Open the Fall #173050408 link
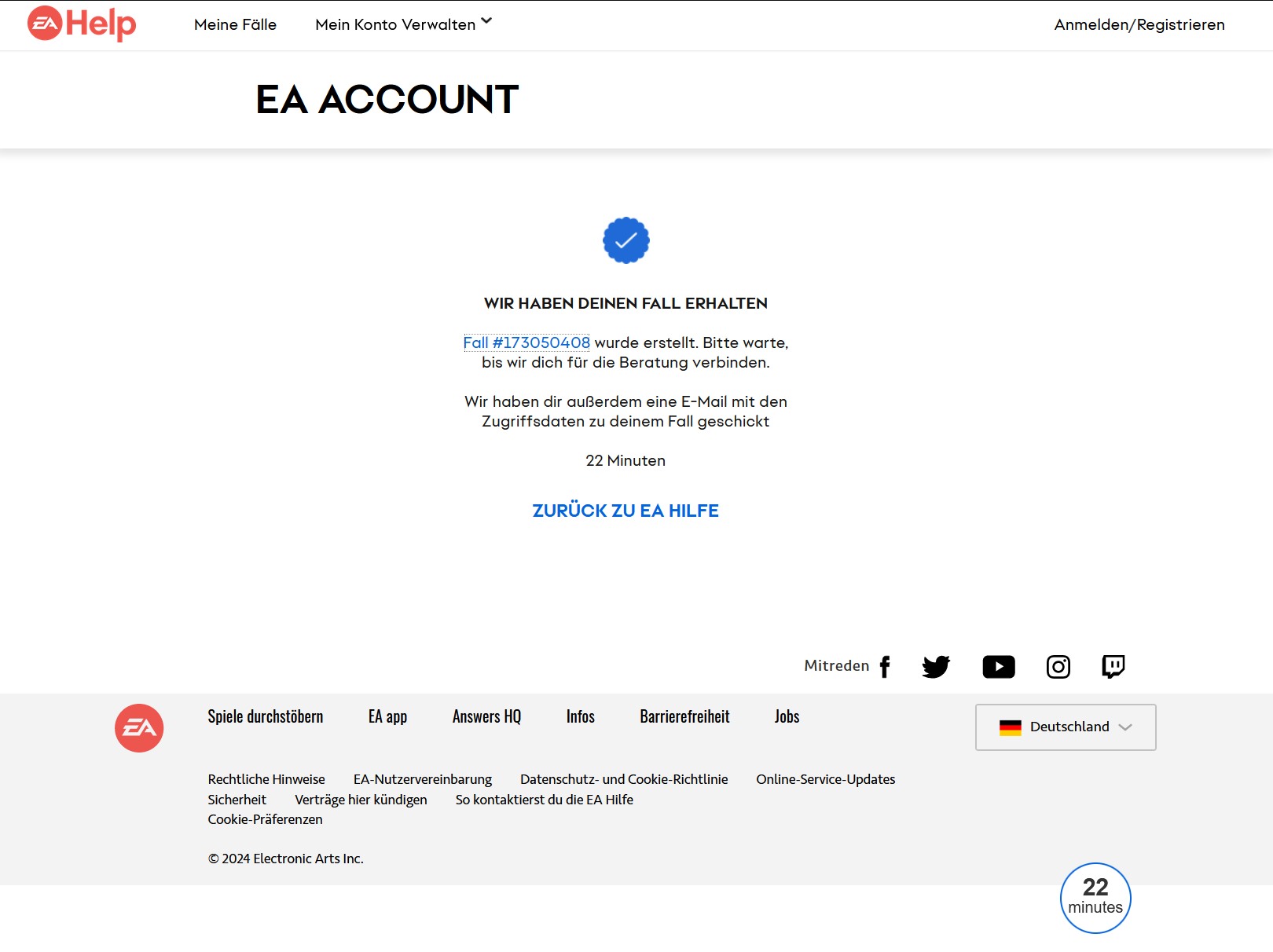 pos(526,342)
